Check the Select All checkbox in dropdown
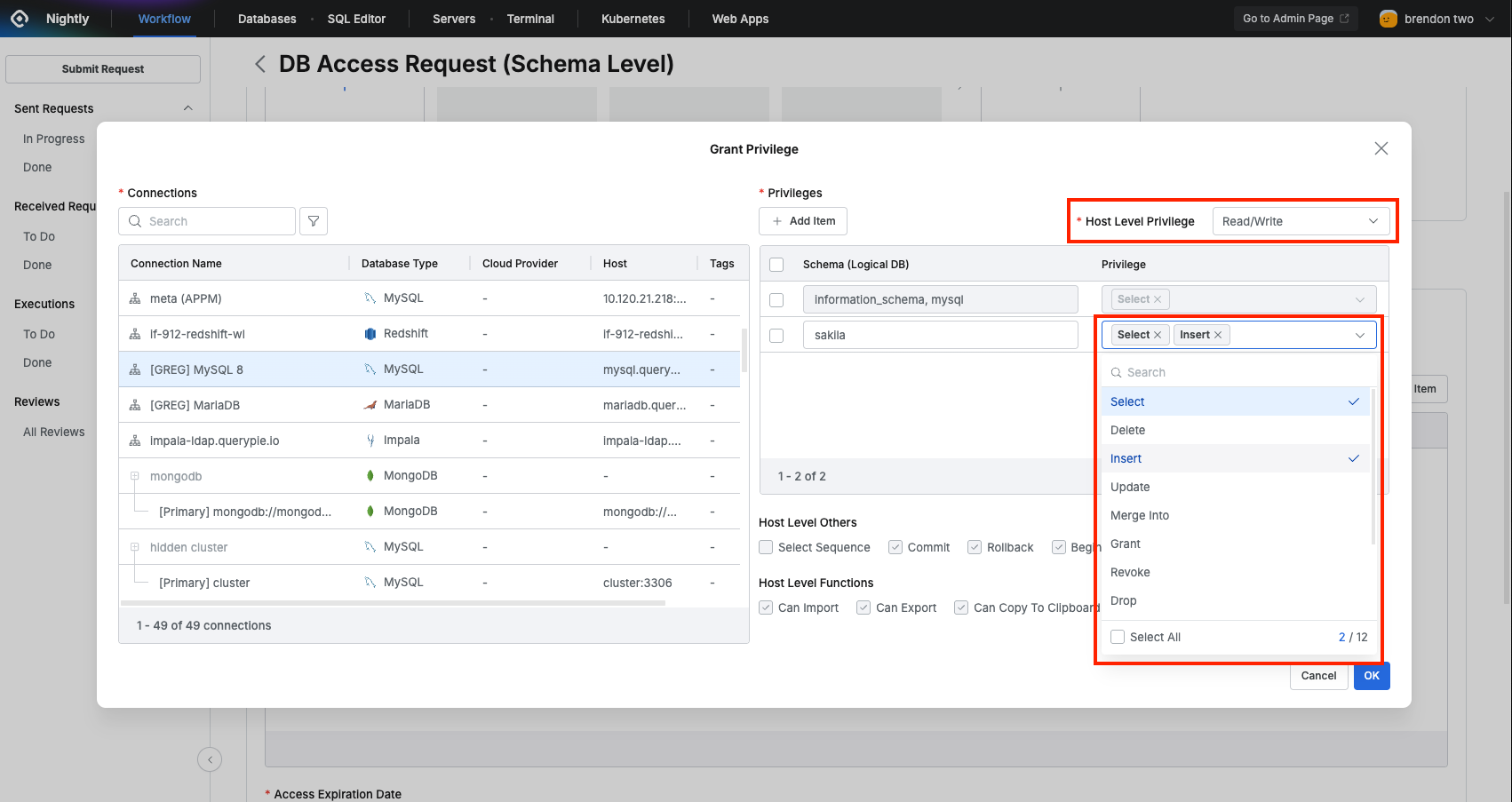This screenshot has height=802, width=1512. (1118, 637)
